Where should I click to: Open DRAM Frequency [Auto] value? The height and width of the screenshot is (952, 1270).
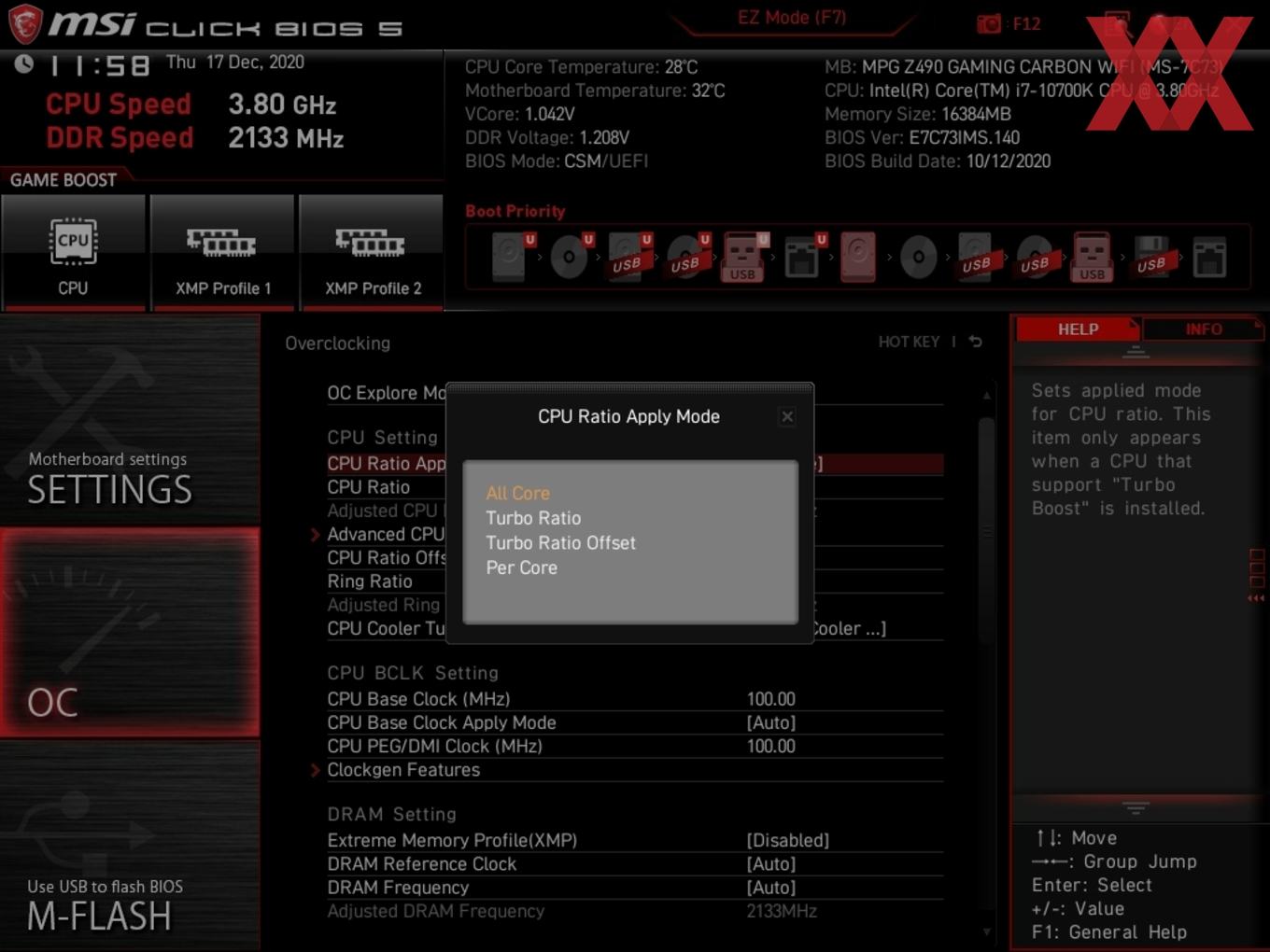771,888
